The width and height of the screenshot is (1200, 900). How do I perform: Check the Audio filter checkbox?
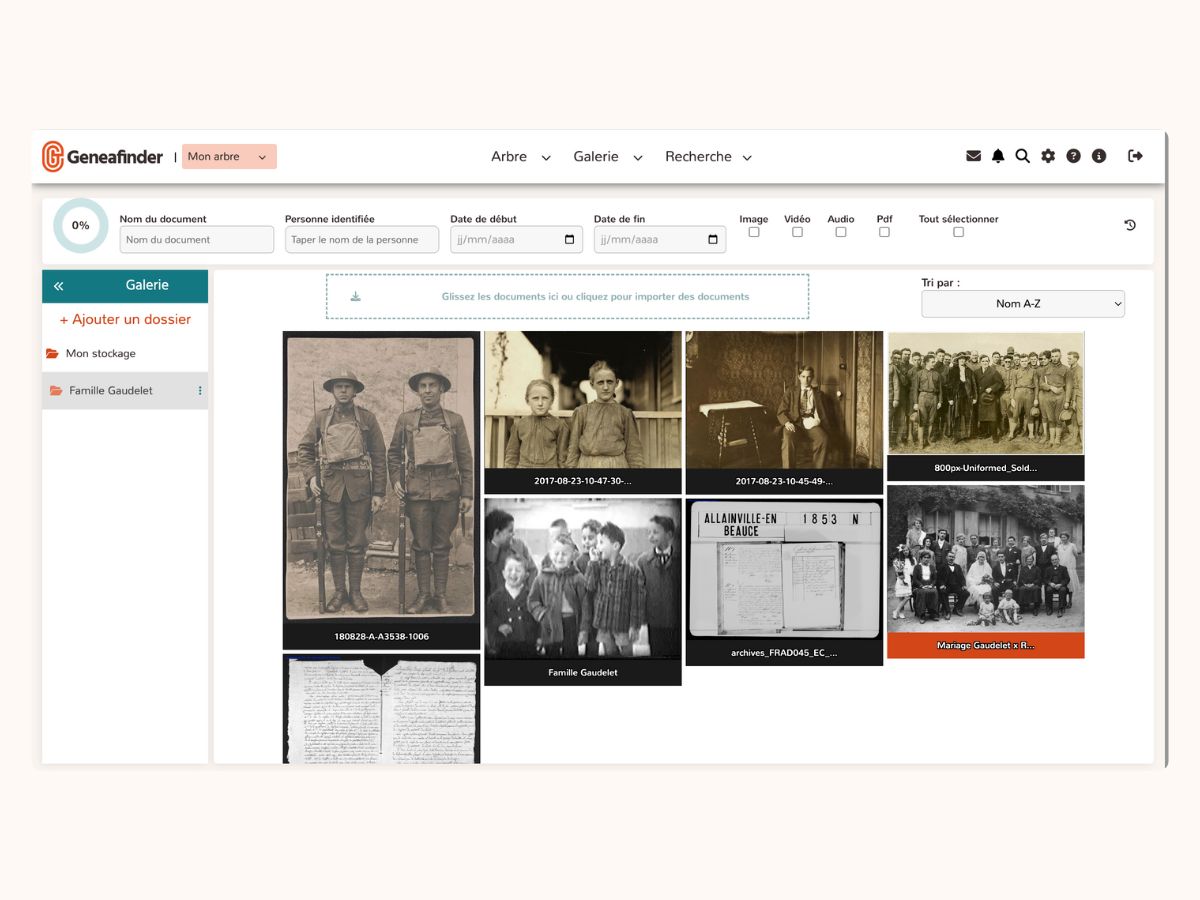tap(841, 231)
